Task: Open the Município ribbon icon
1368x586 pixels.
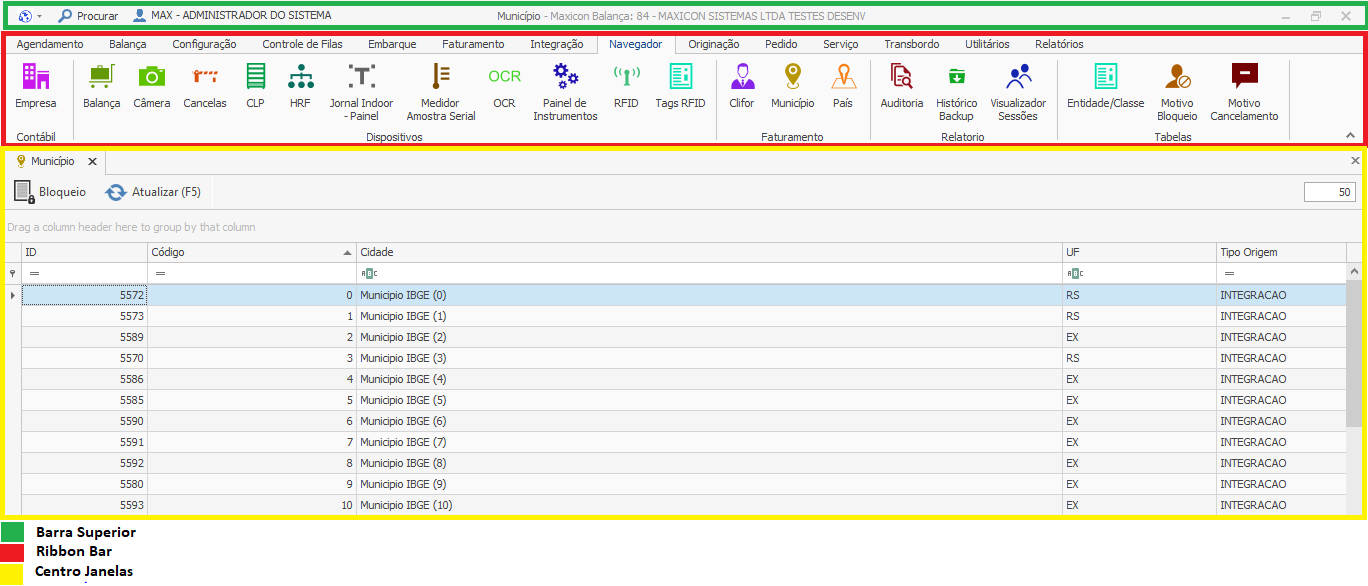Action: tap(793, 87)
